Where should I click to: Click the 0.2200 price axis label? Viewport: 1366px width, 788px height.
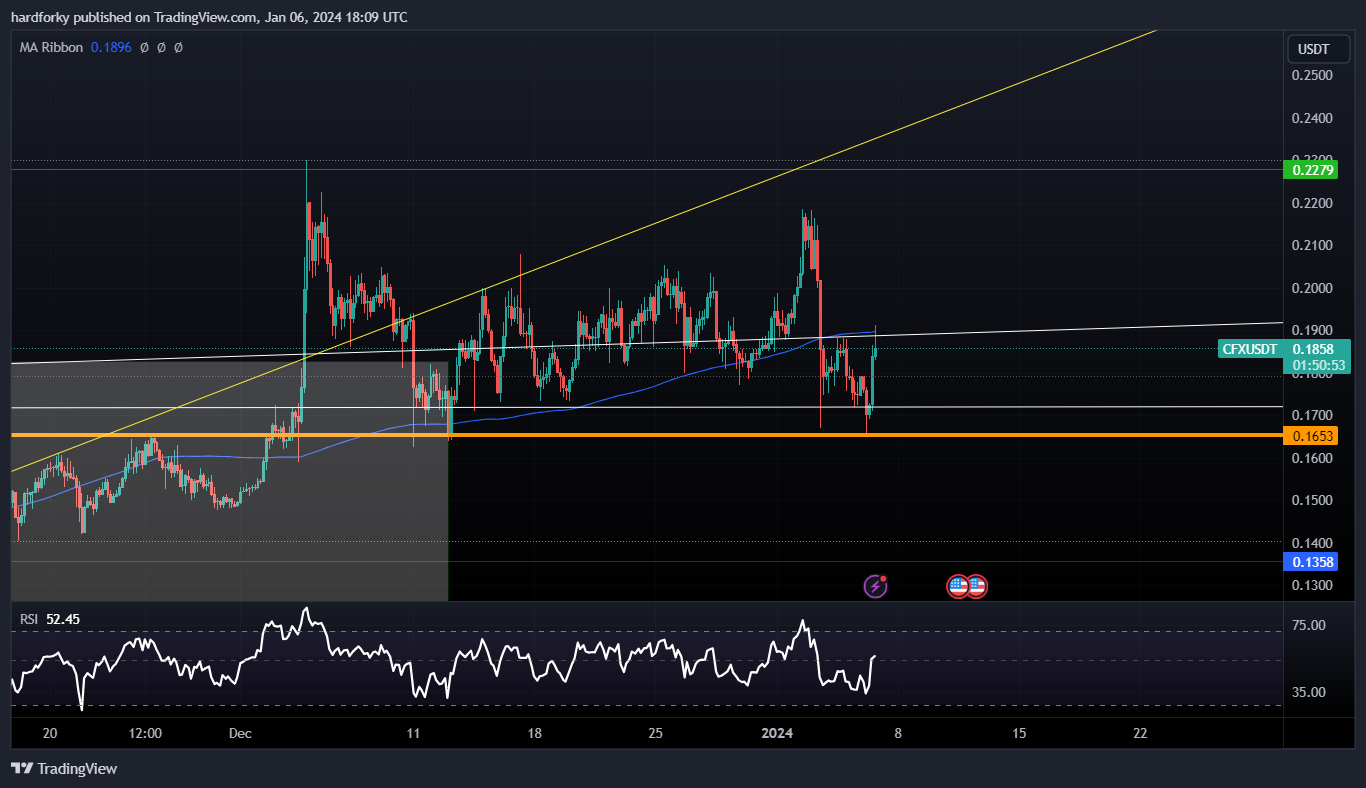tap(1313, 203)
